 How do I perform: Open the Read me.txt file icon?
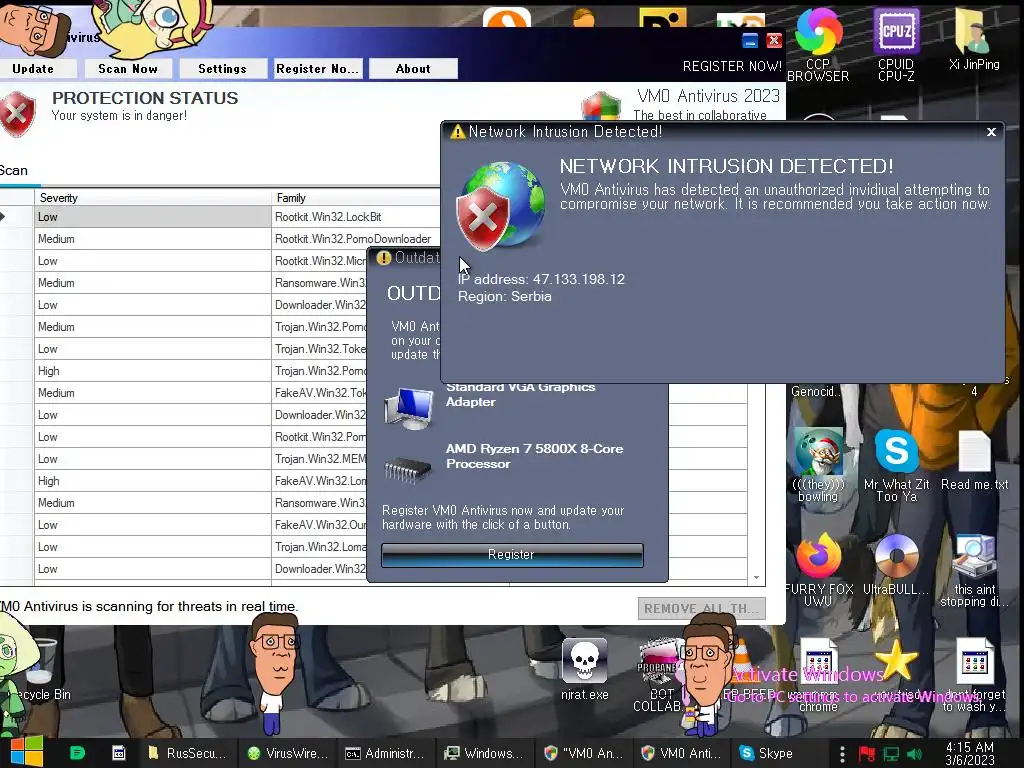point(974,460)
